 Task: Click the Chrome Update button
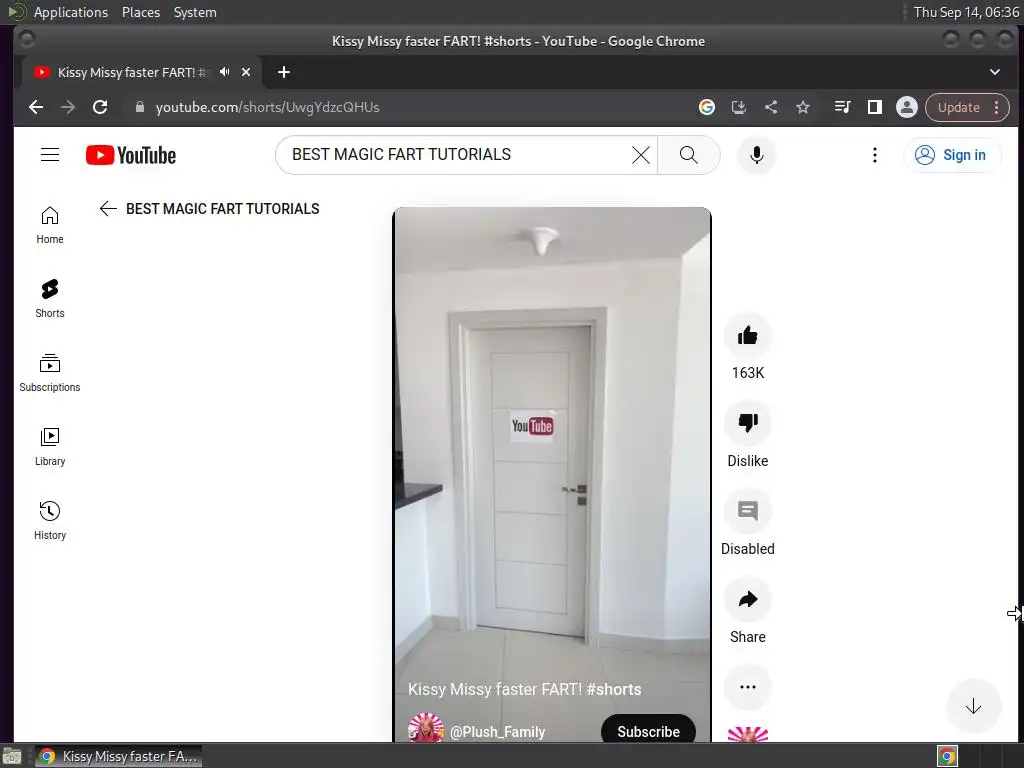[967, 107]
